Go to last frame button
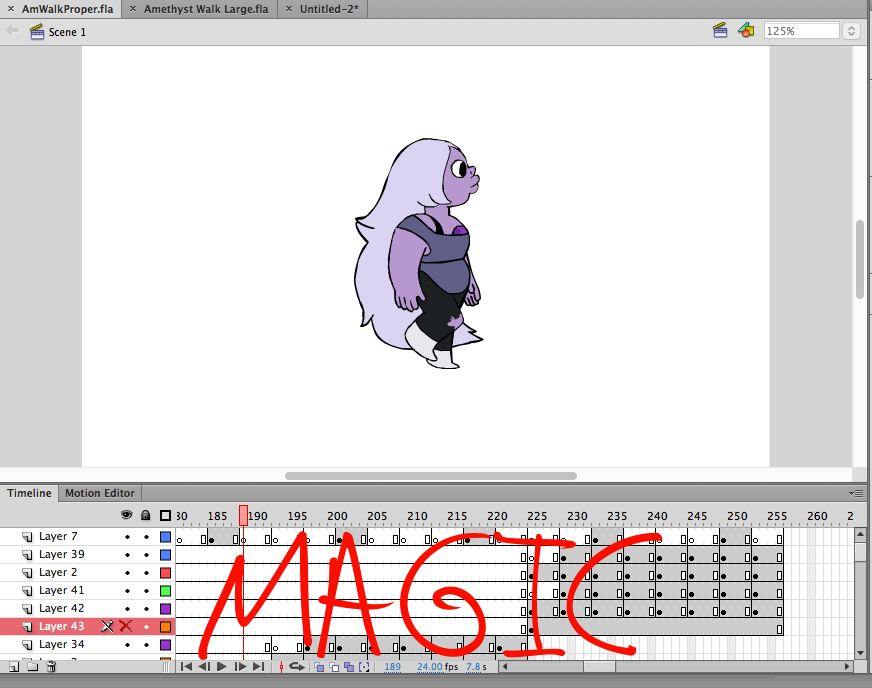The image size is (872, 688). coord(258,666)
